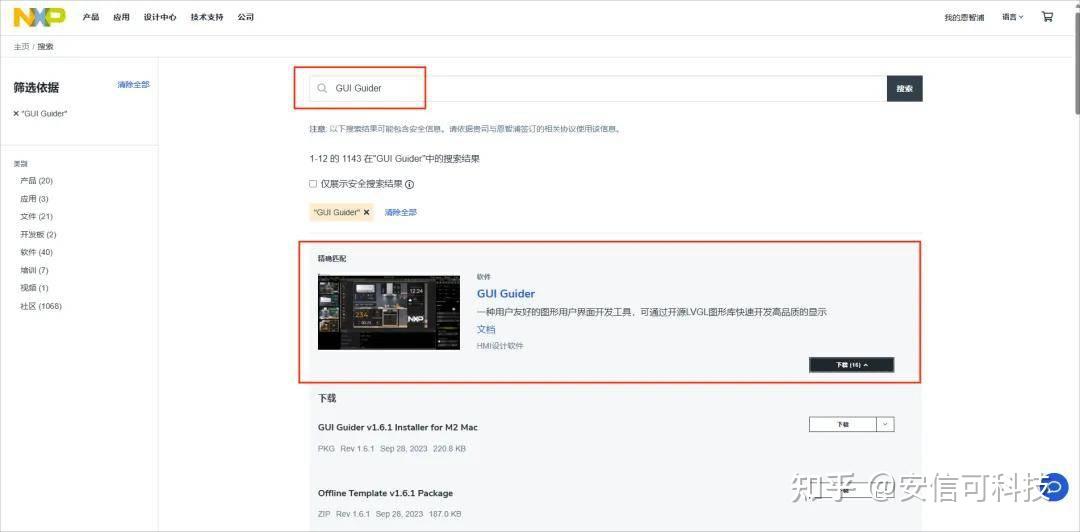The image size is (1080, 532).
Task: Open the 设计中心 menu
Action: point(160,17)
